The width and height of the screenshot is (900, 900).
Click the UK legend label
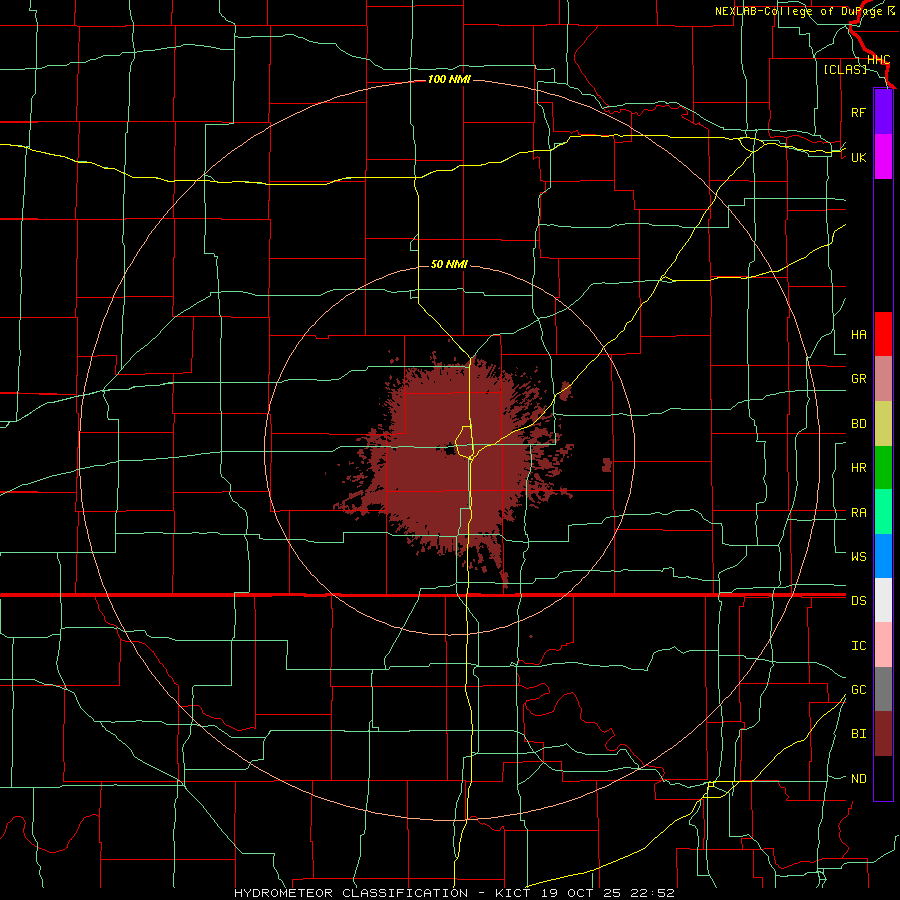coord(858,157)
